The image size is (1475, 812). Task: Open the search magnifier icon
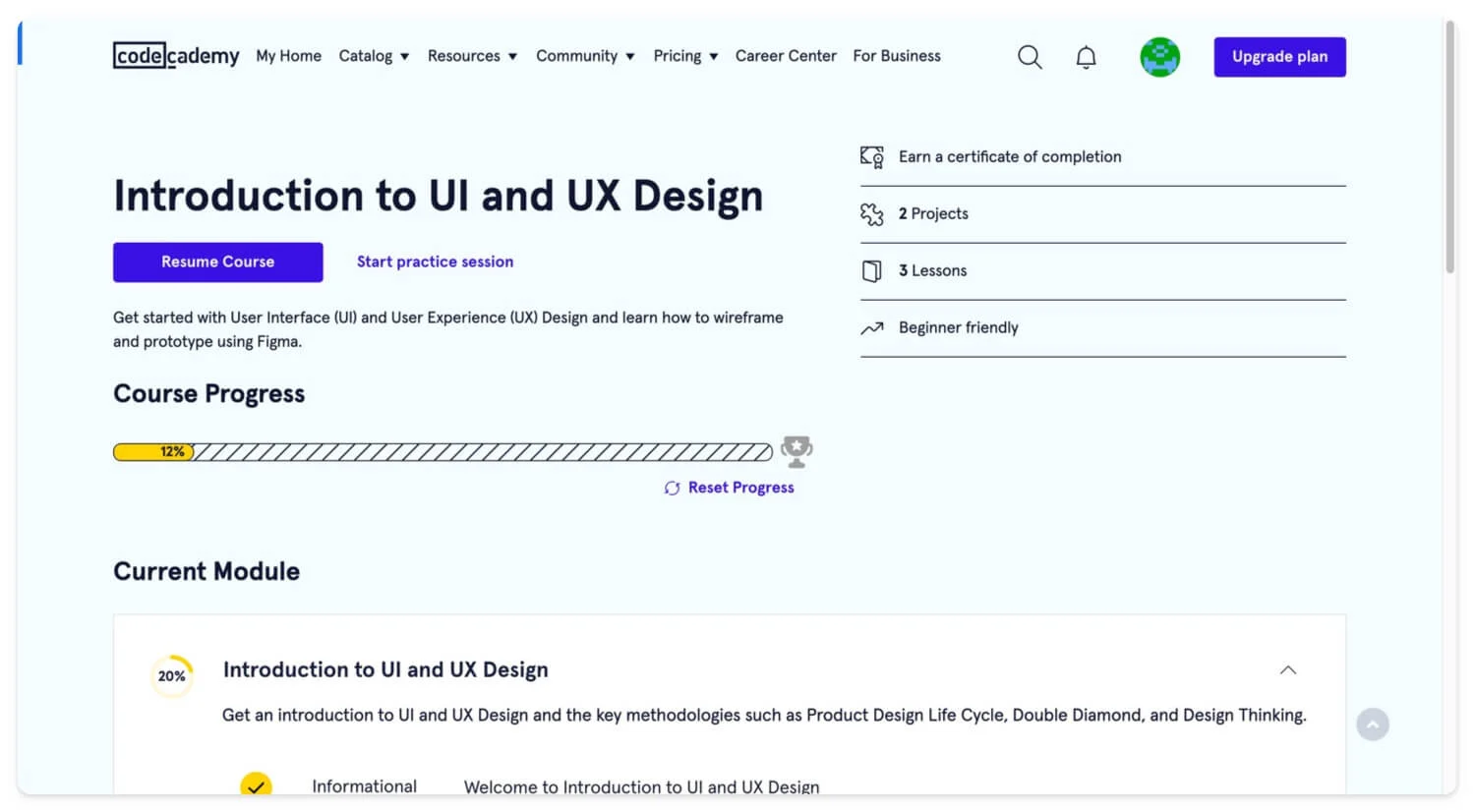click(x=1030, y=57)
